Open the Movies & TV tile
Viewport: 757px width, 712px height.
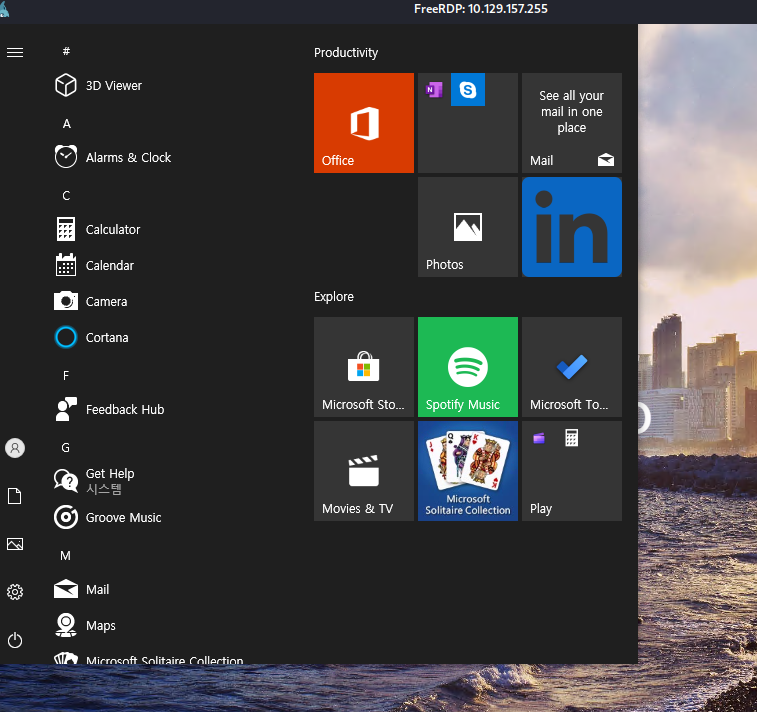pyautogui.click(x=364, y=471)
